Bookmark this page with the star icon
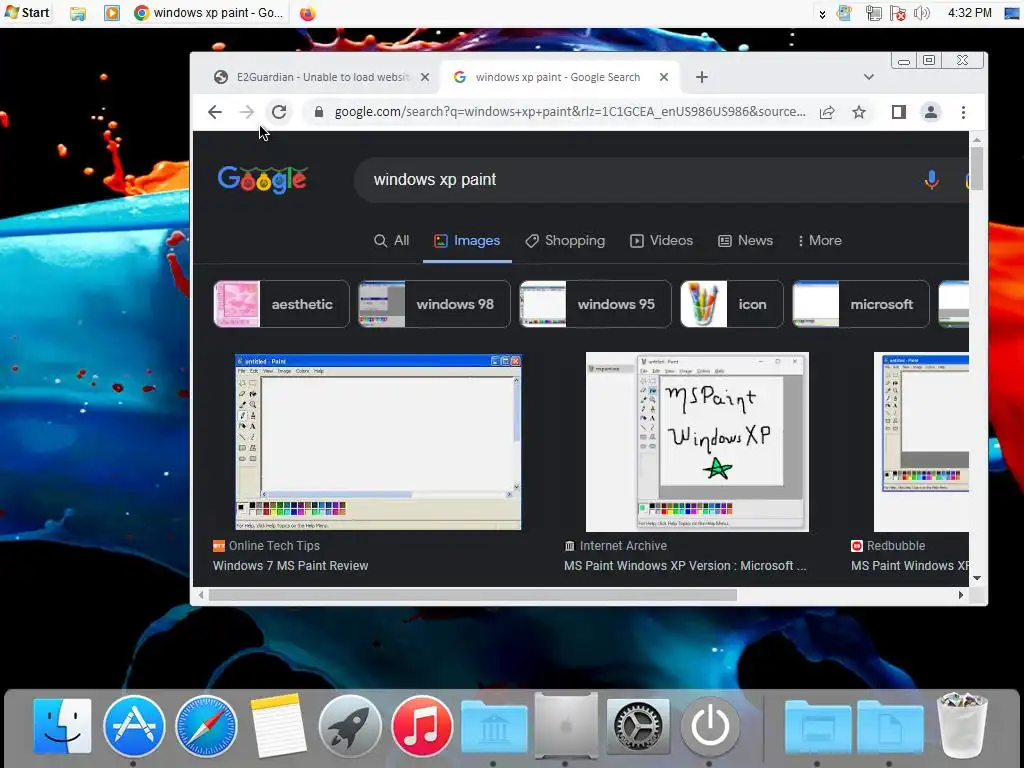Screen dimensions: 1024x768 click(859, 112)
